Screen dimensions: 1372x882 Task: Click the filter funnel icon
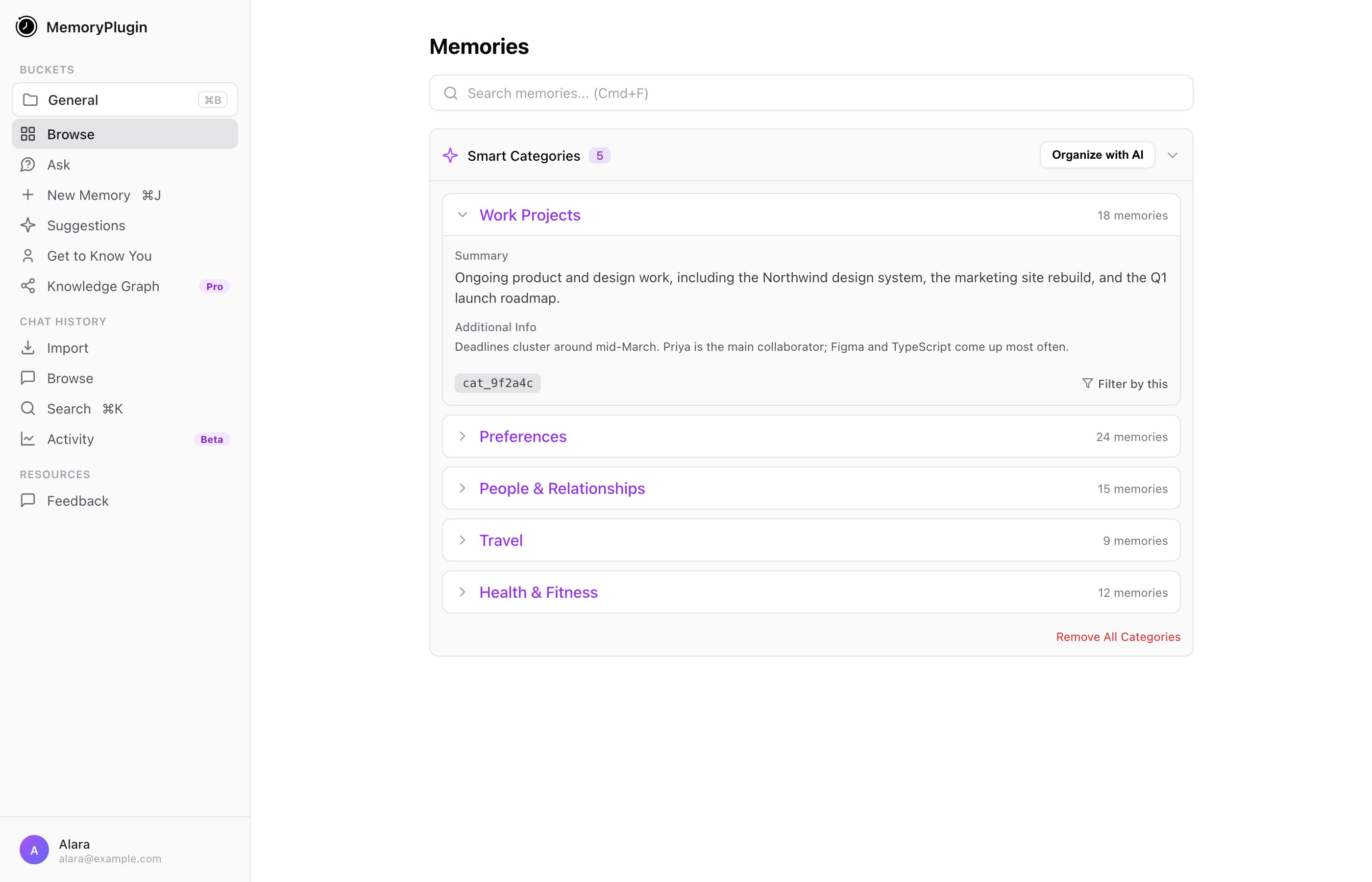point(1087,383)
